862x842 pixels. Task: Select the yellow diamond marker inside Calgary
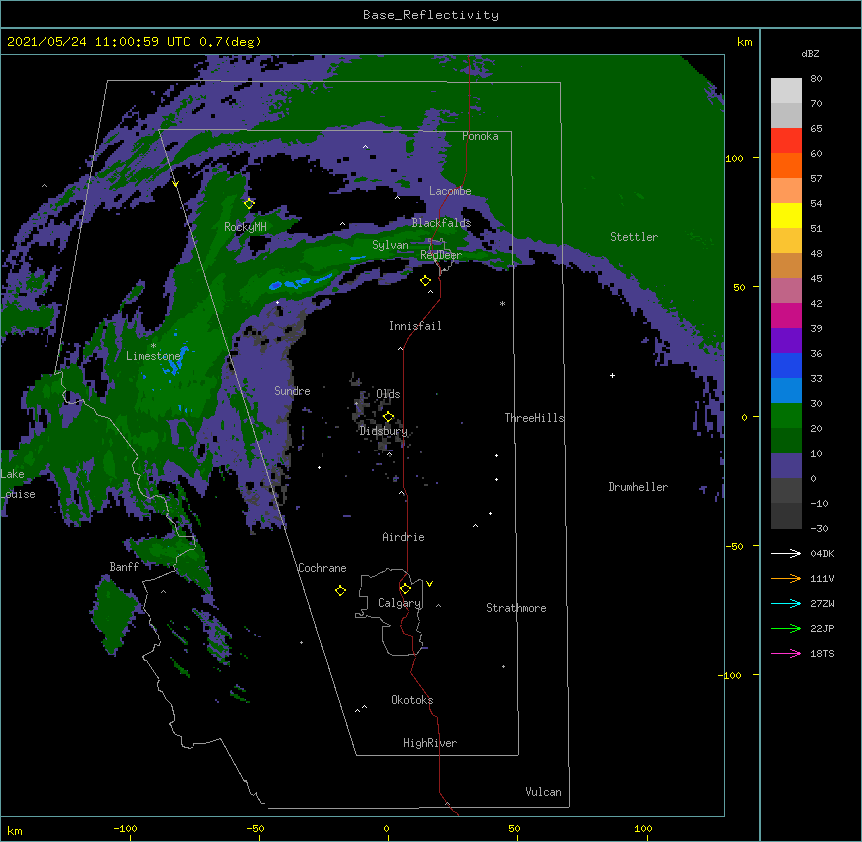point(405,589)
